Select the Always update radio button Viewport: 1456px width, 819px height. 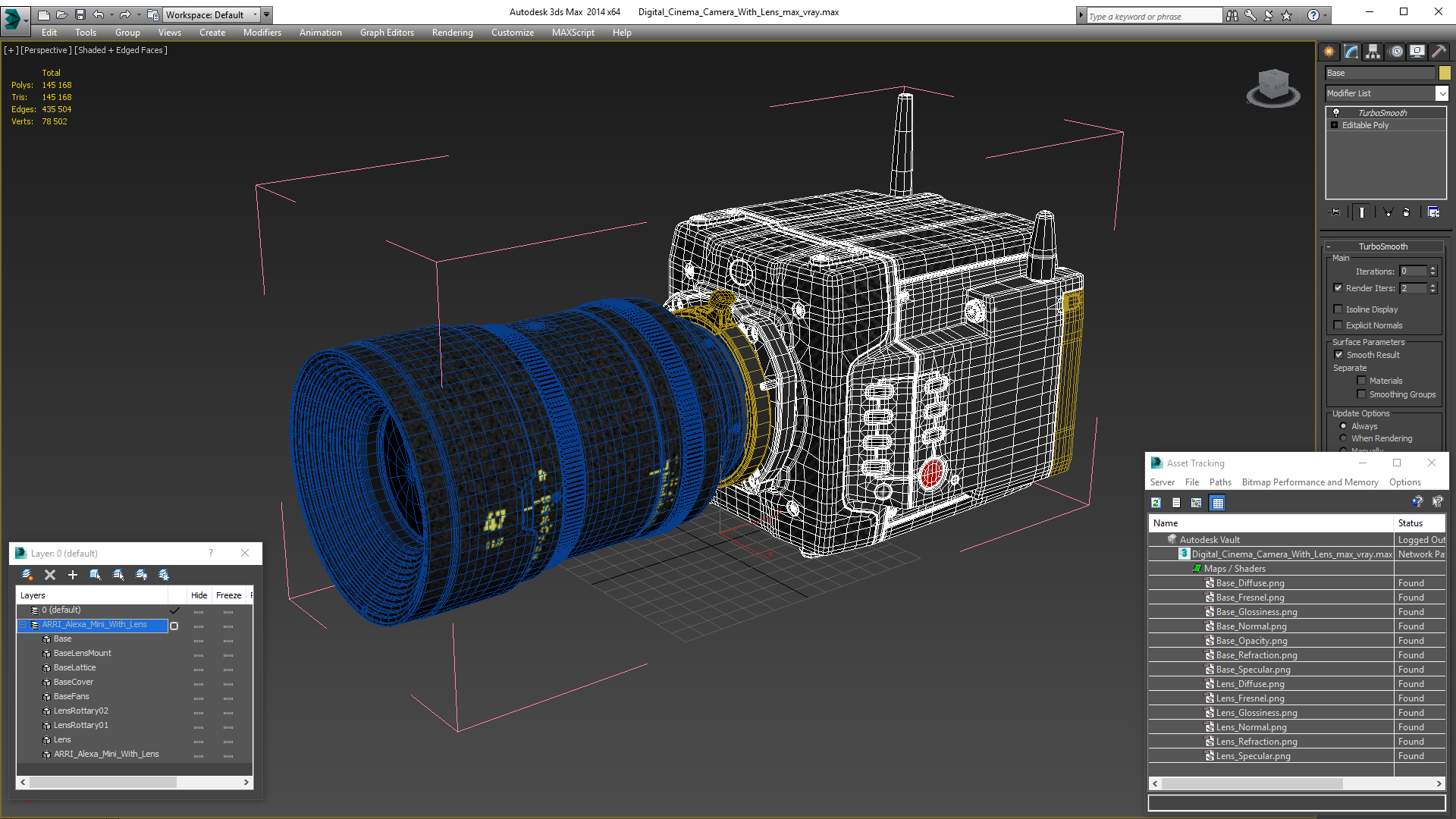pos(1344,426)
